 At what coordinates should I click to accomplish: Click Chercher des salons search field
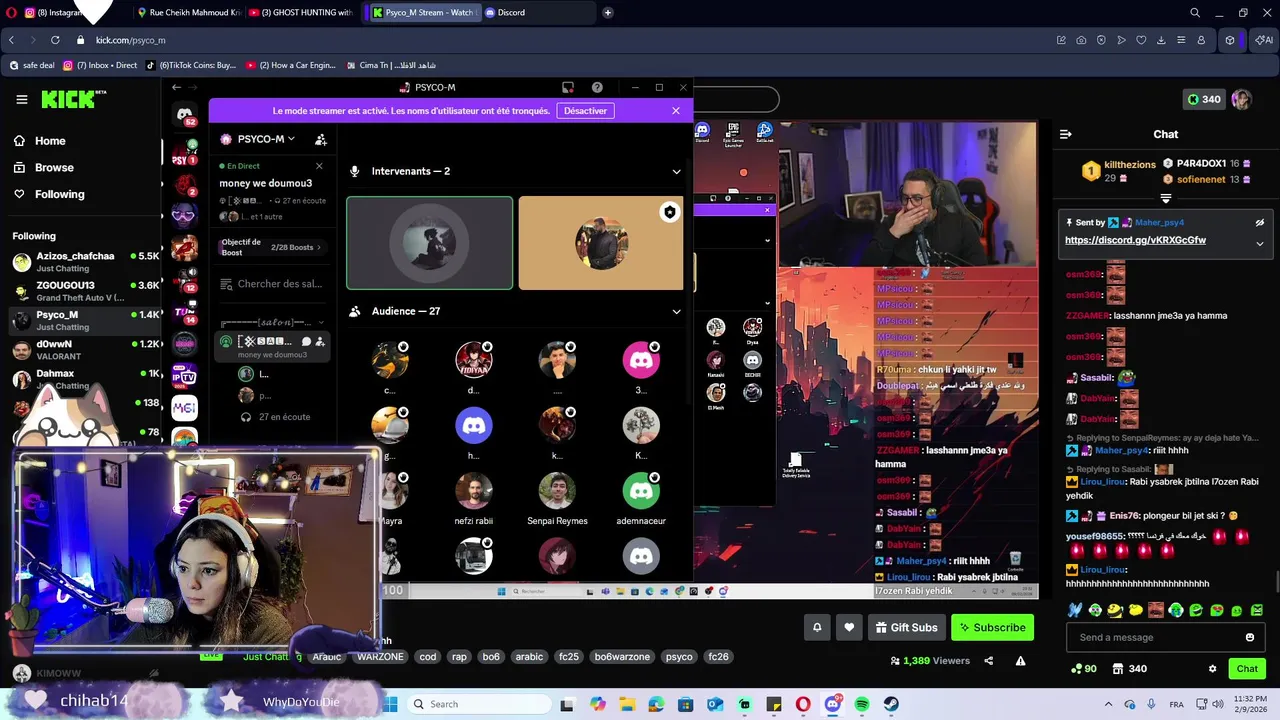[272, 284]
